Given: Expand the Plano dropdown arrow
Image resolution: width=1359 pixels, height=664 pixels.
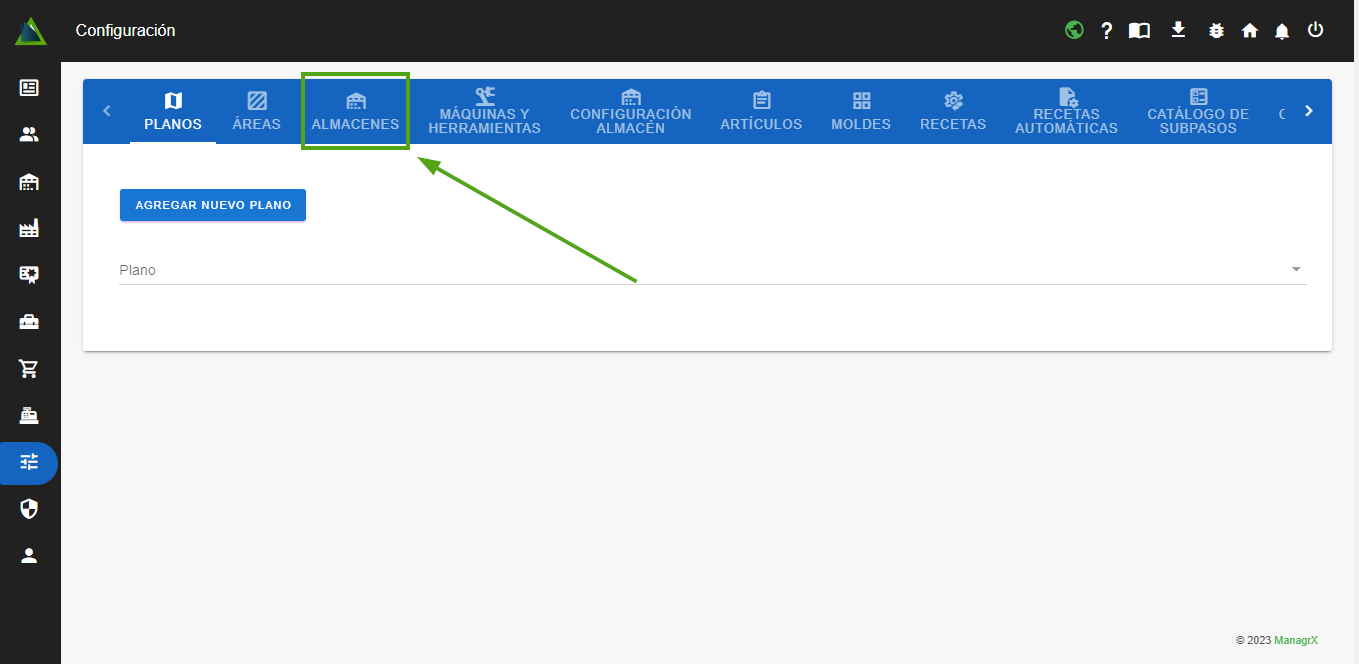Looking at the screenshot, I should tap(1296, 270).
